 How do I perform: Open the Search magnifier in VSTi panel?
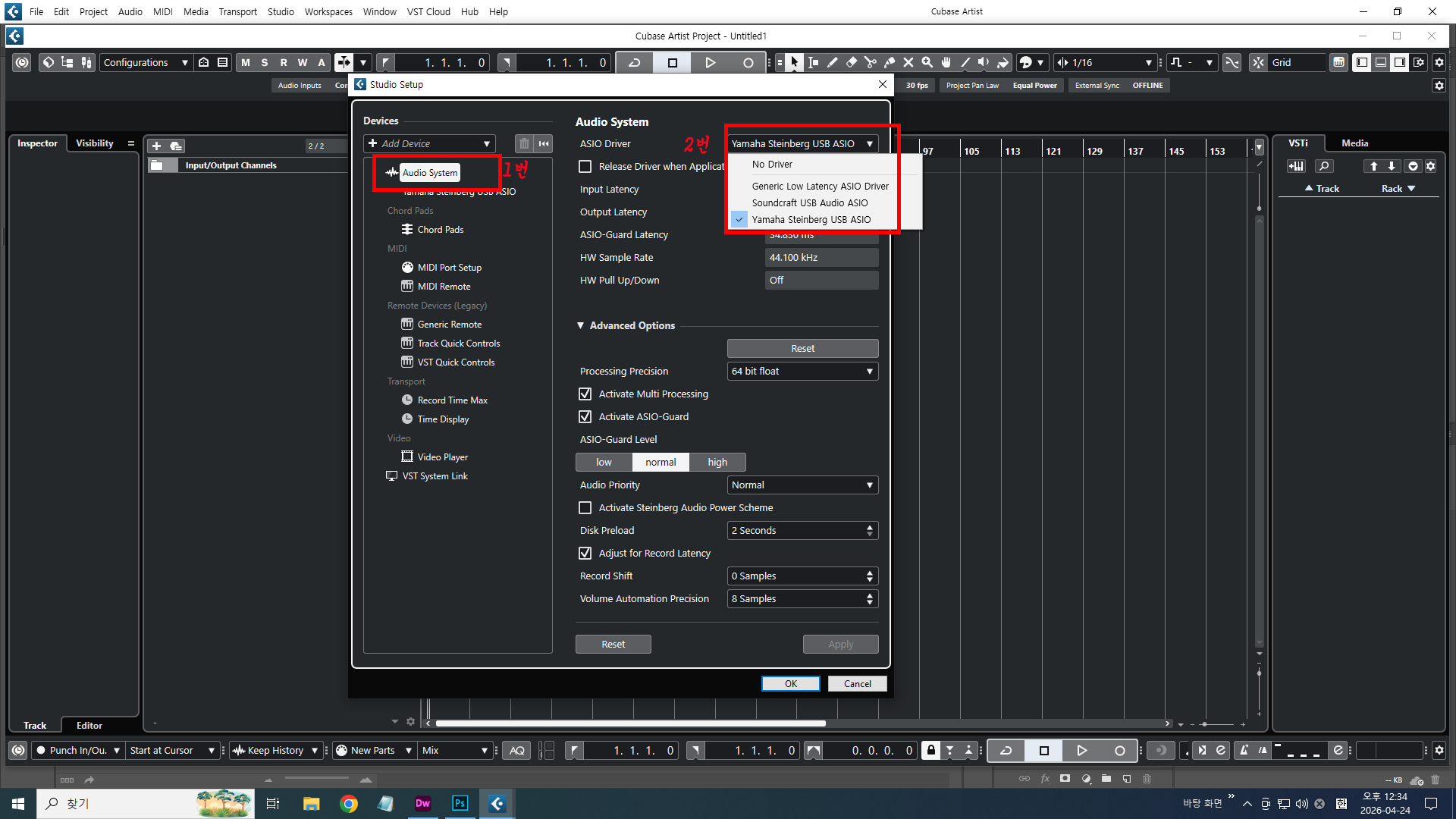pos(1324,166)
